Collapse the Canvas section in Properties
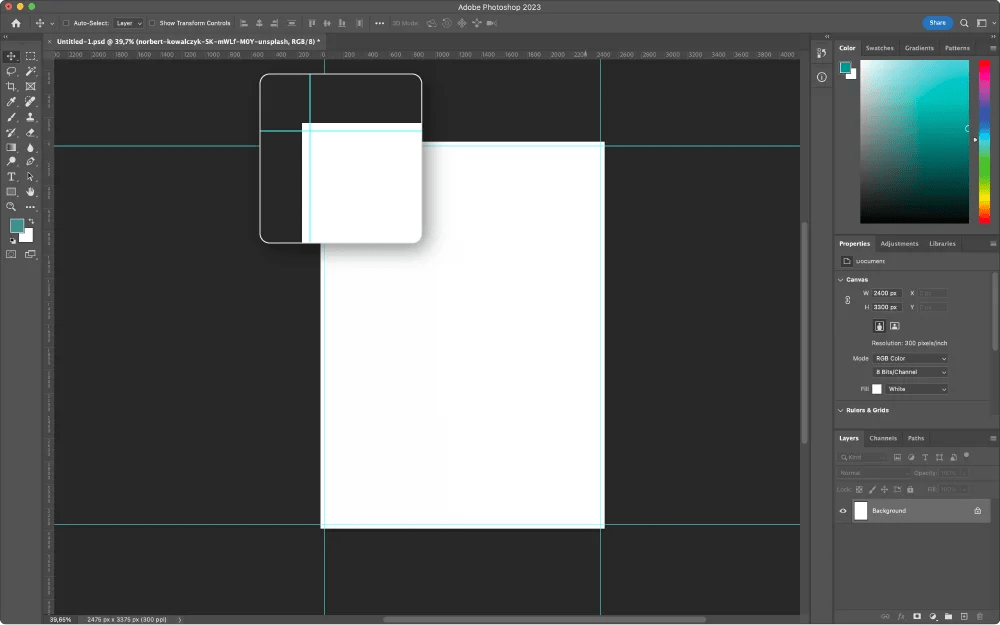Image resolution: width=1000 pixels, height=625 pixels. coord(841,279)
